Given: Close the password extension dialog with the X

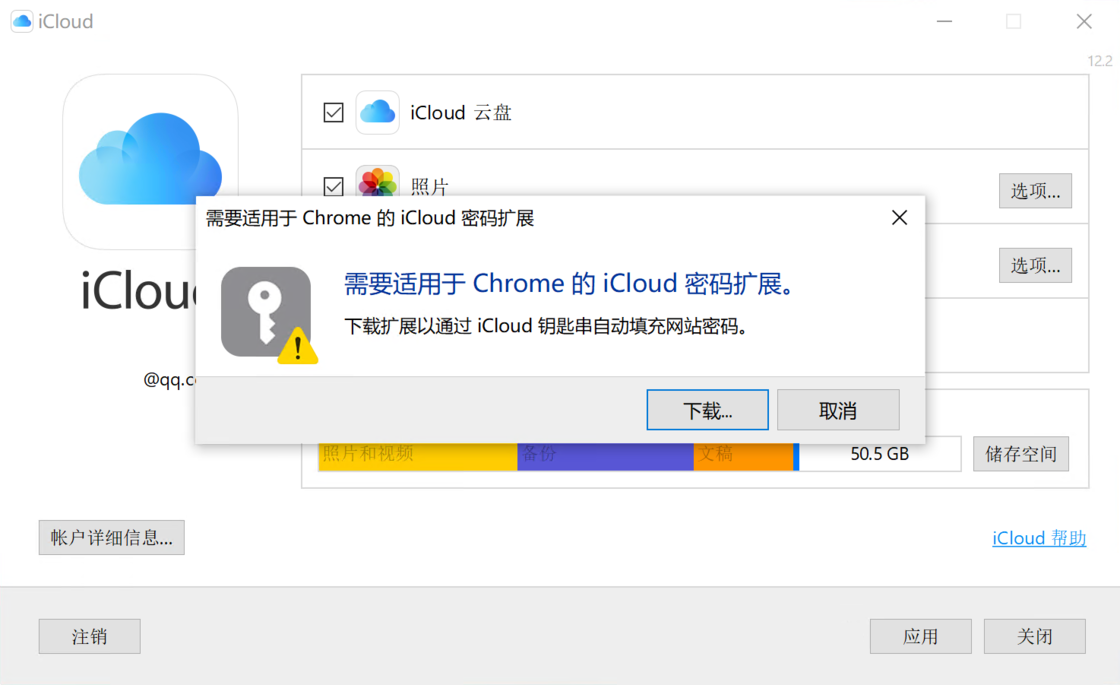Looking at the screenshot, I should (898, 217).
